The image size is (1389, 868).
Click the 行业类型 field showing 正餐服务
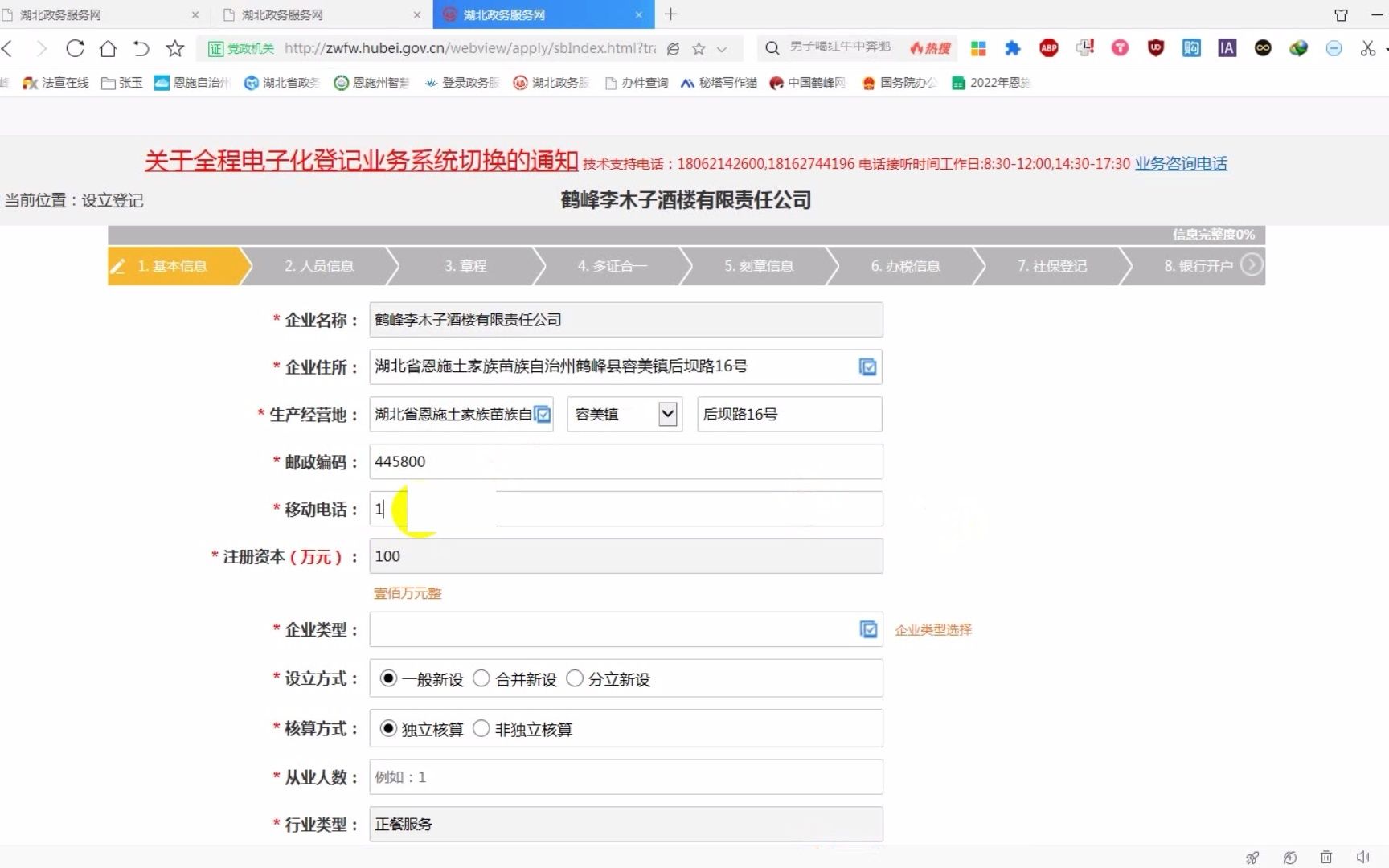pyautogui.click(x=626, y=824)
